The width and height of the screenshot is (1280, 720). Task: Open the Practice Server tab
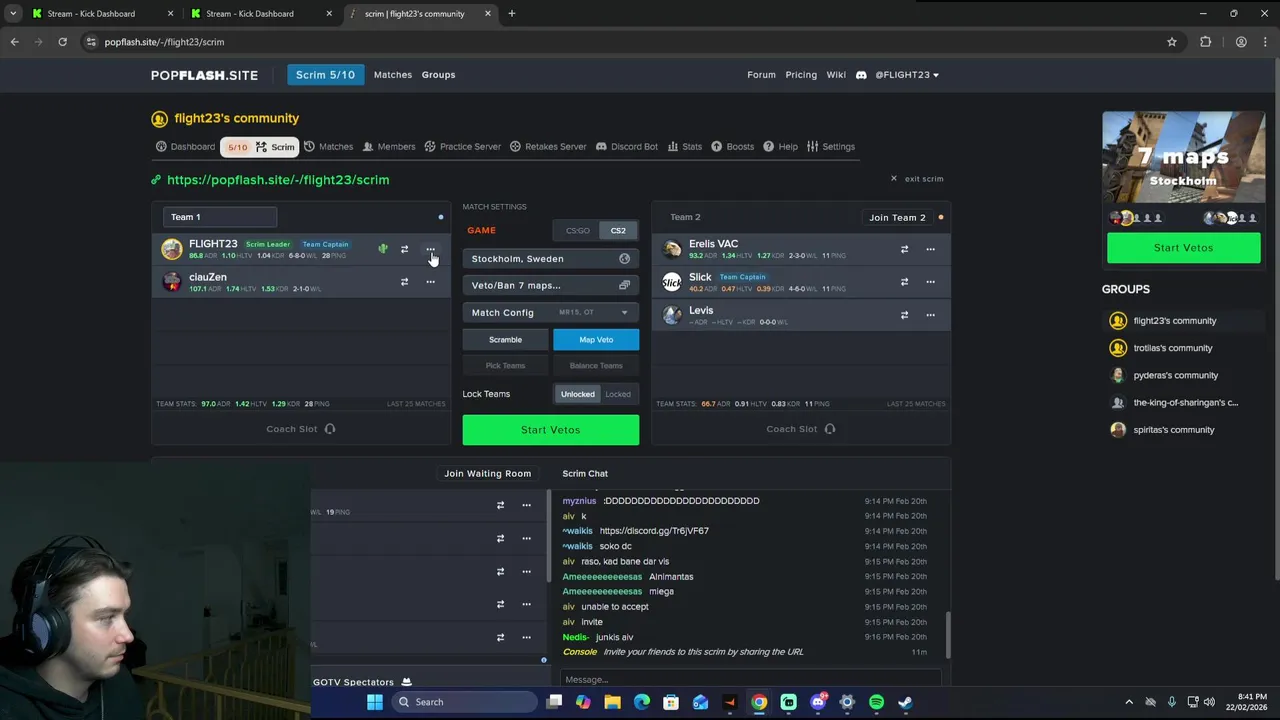[462, 147]
